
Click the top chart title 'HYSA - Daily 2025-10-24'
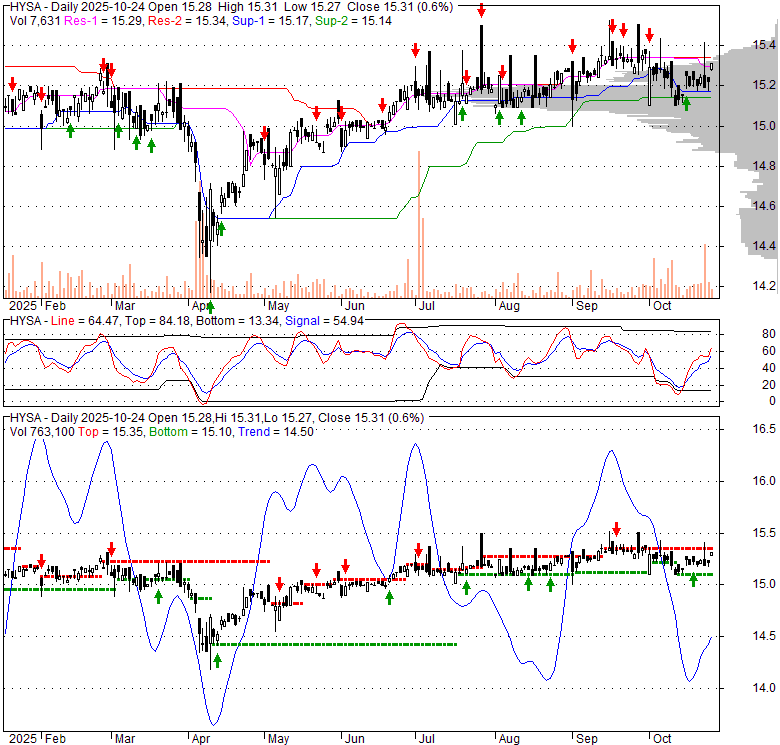tap(76, 7)
